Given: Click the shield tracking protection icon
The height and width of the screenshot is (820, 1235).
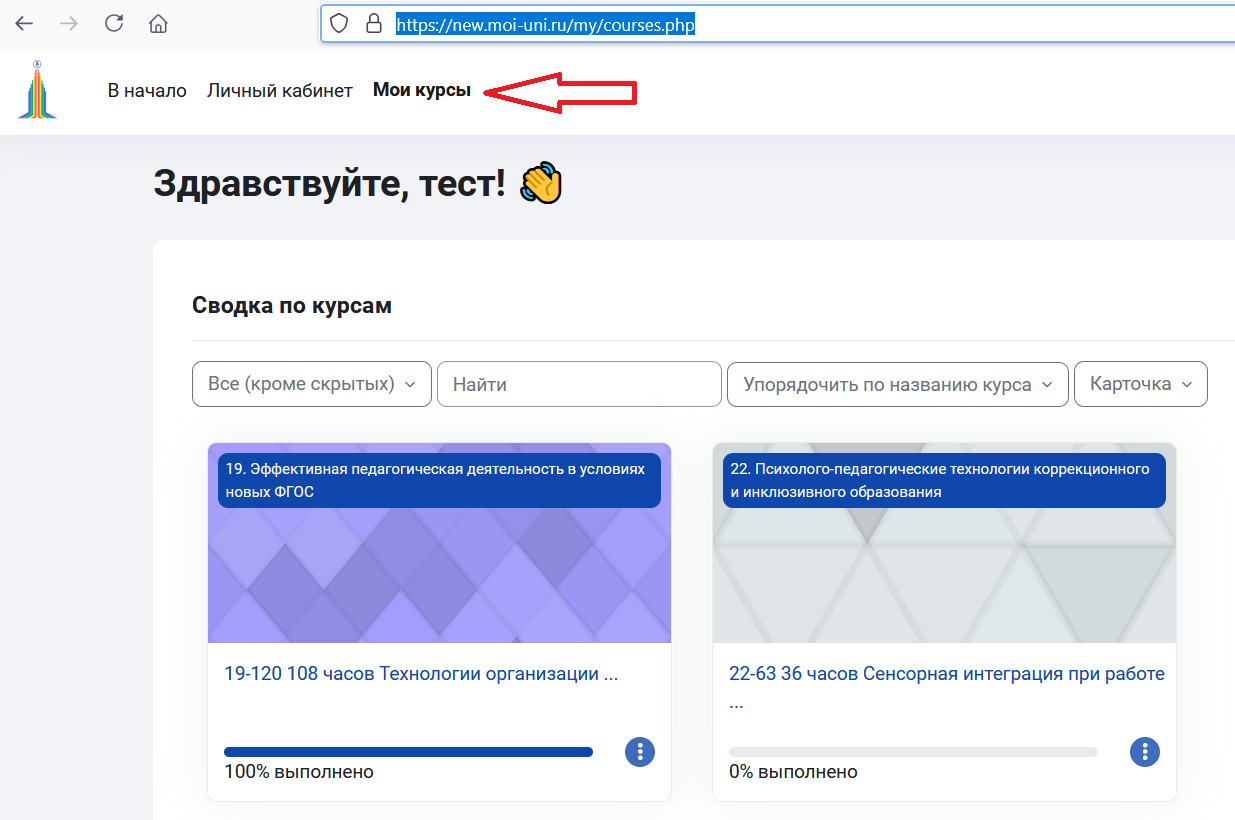Looking at the screenshot, I should (339, 24).
